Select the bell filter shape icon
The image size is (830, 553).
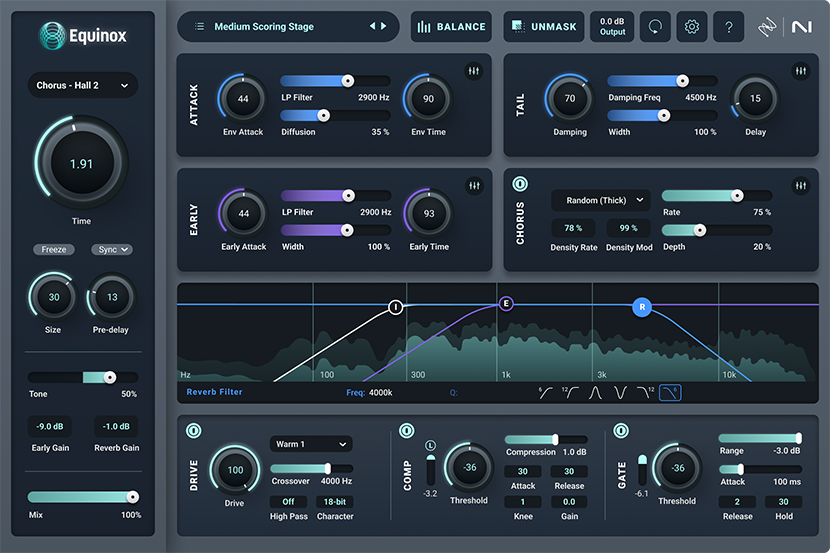coord(598,393)
